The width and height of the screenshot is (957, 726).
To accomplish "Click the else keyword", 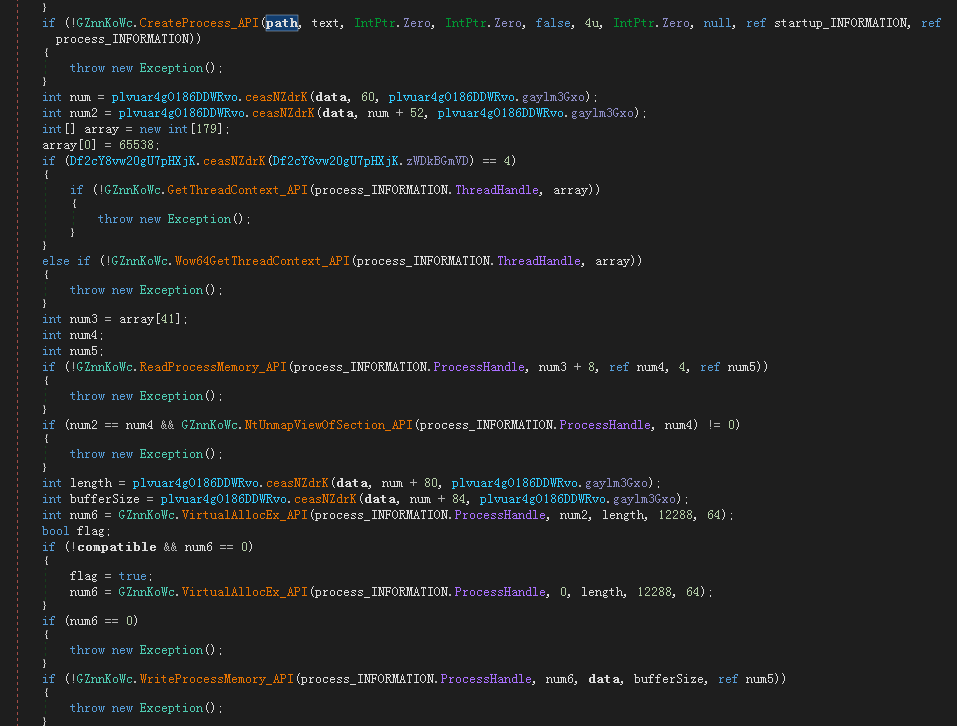I will [x=56, y=261].
